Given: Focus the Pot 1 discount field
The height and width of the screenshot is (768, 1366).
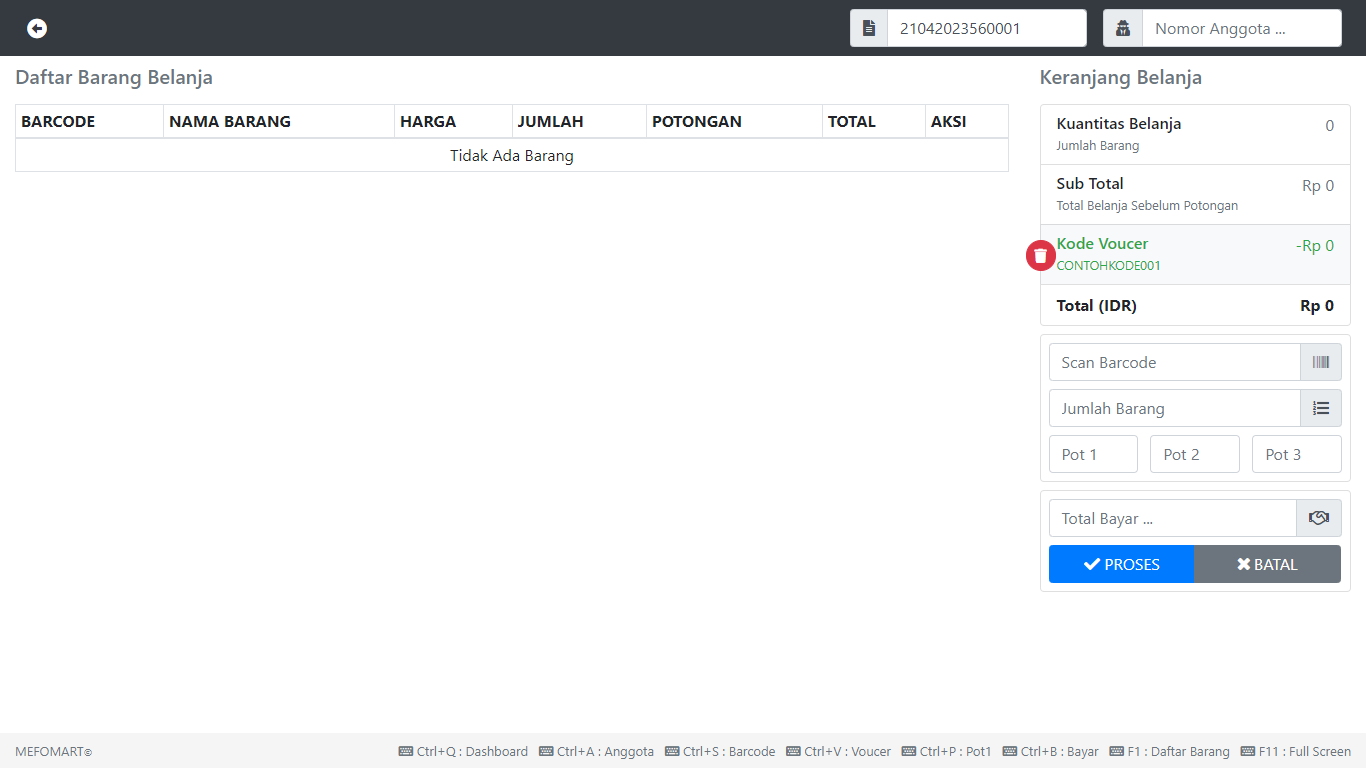Looking at the screenshot, I should 1093,454.
